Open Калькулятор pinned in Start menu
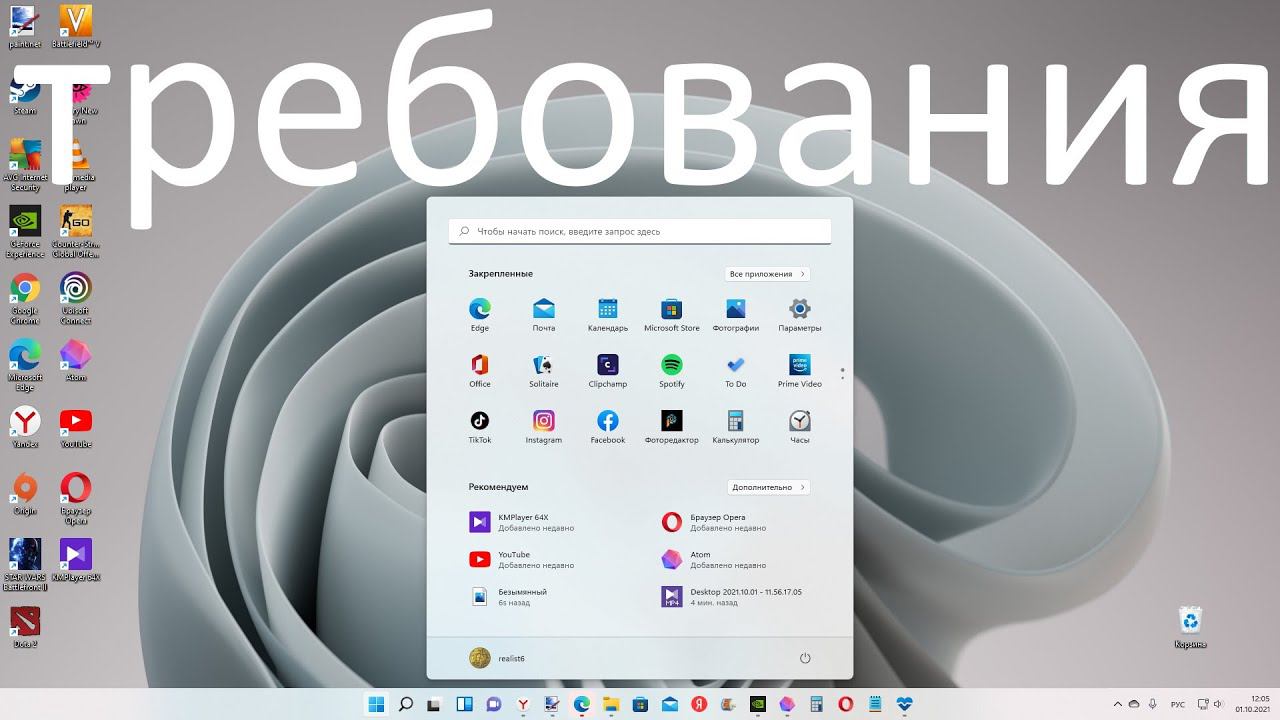This screenshot has height=720, width=1280. click(735, 426)
